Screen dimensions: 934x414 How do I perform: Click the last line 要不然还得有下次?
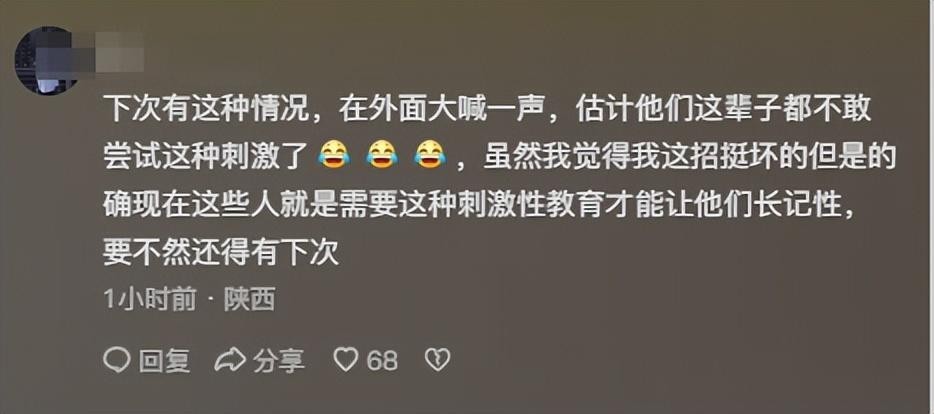point(221,252)
